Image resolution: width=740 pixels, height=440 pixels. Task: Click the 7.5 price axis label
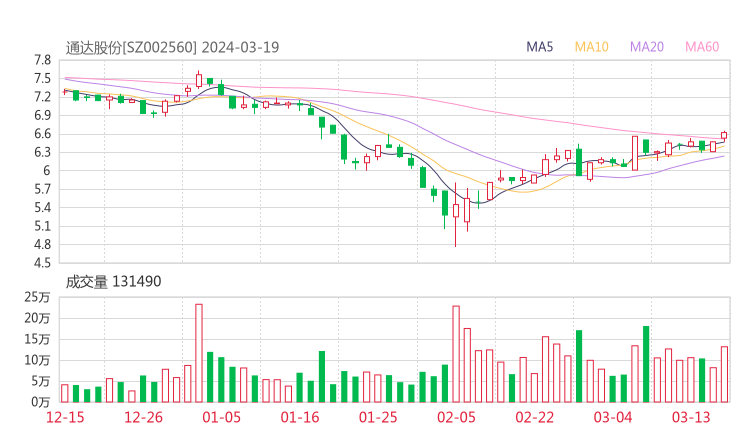42,78
